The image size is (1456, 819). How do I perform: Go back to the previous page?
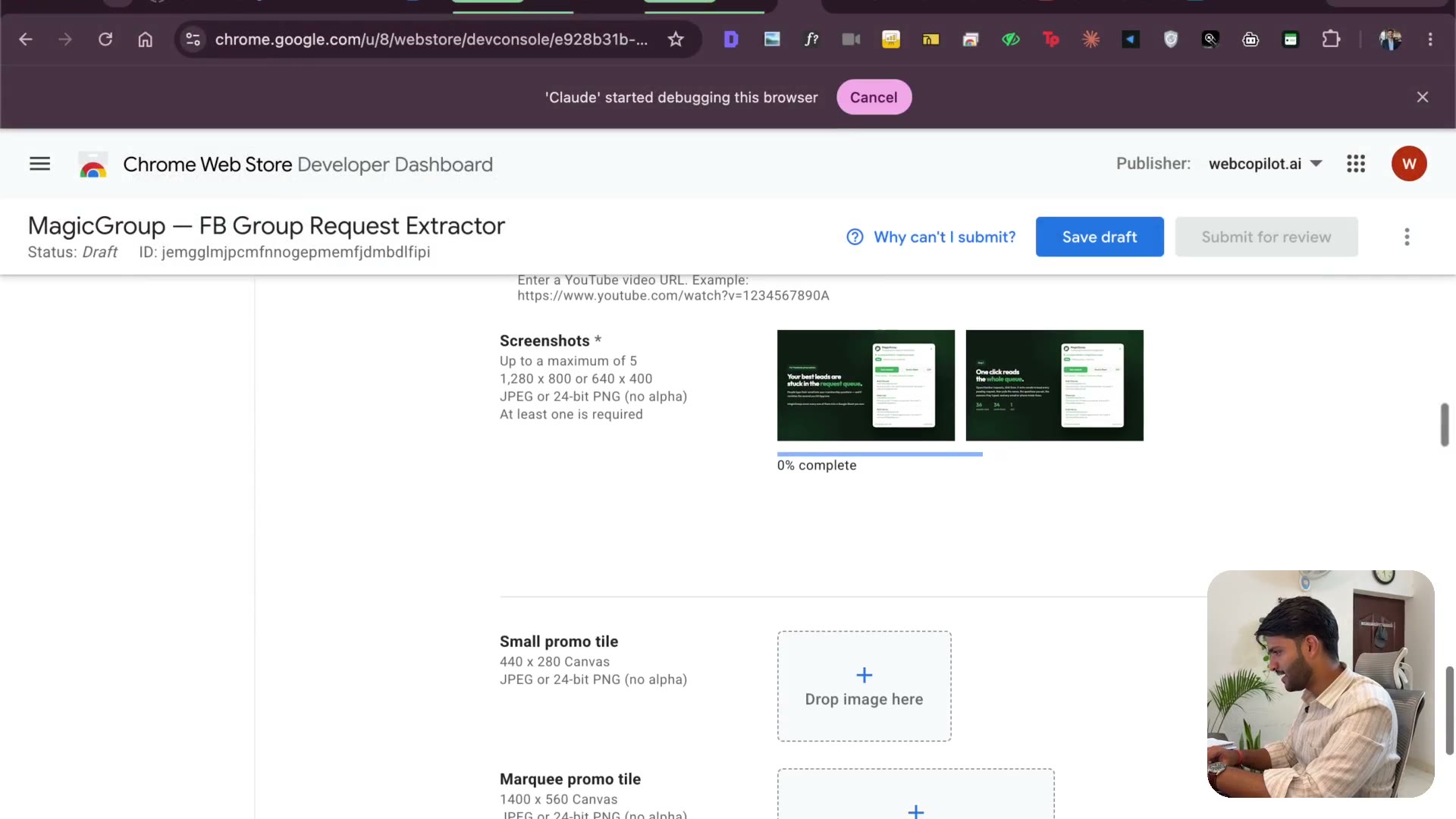[26, 39]
